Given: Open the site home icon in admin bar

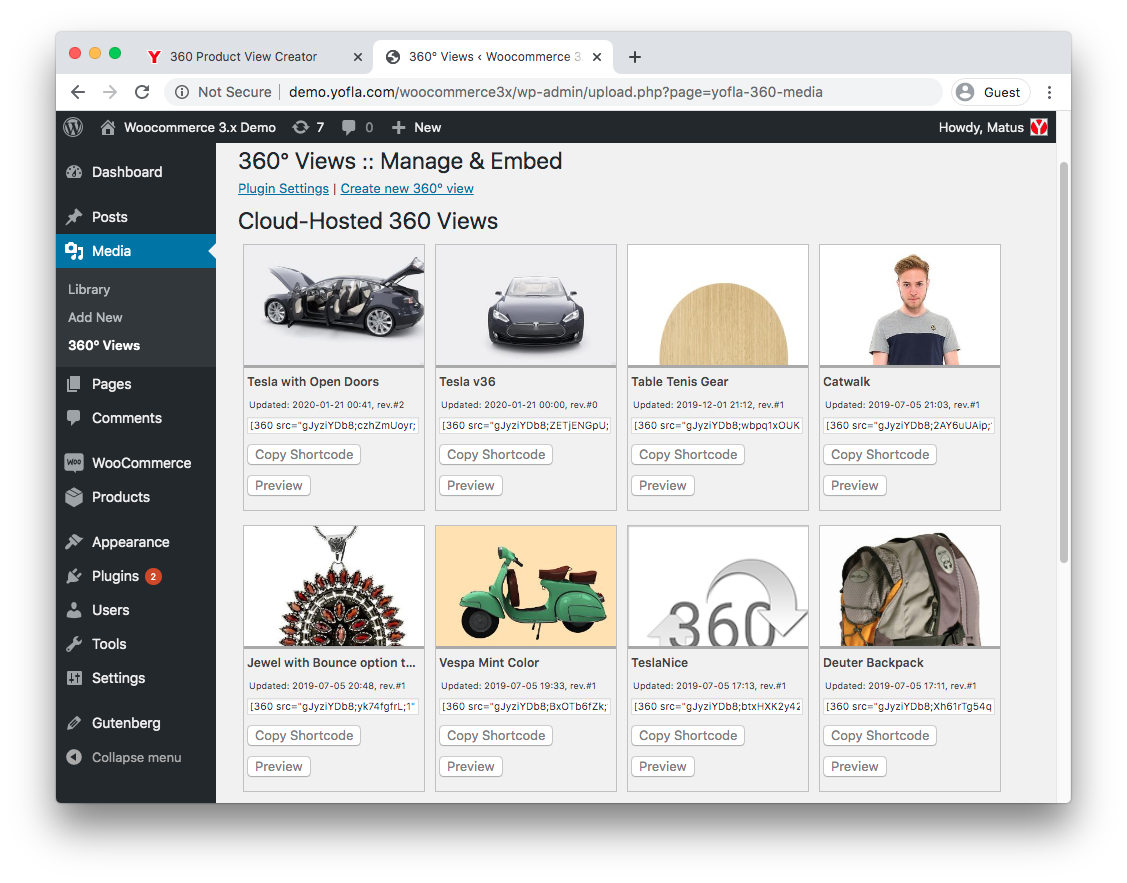Looking at the screenshot, I should click(108, 127).
